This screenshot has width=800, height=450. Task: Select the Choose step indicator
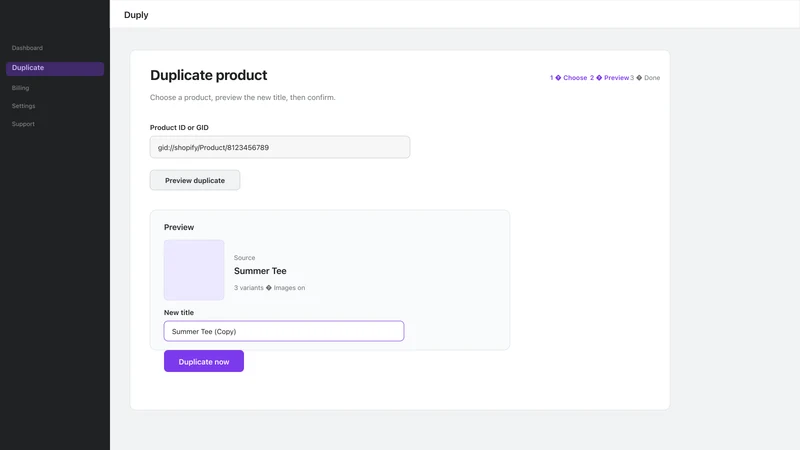(x=568, y=78)
